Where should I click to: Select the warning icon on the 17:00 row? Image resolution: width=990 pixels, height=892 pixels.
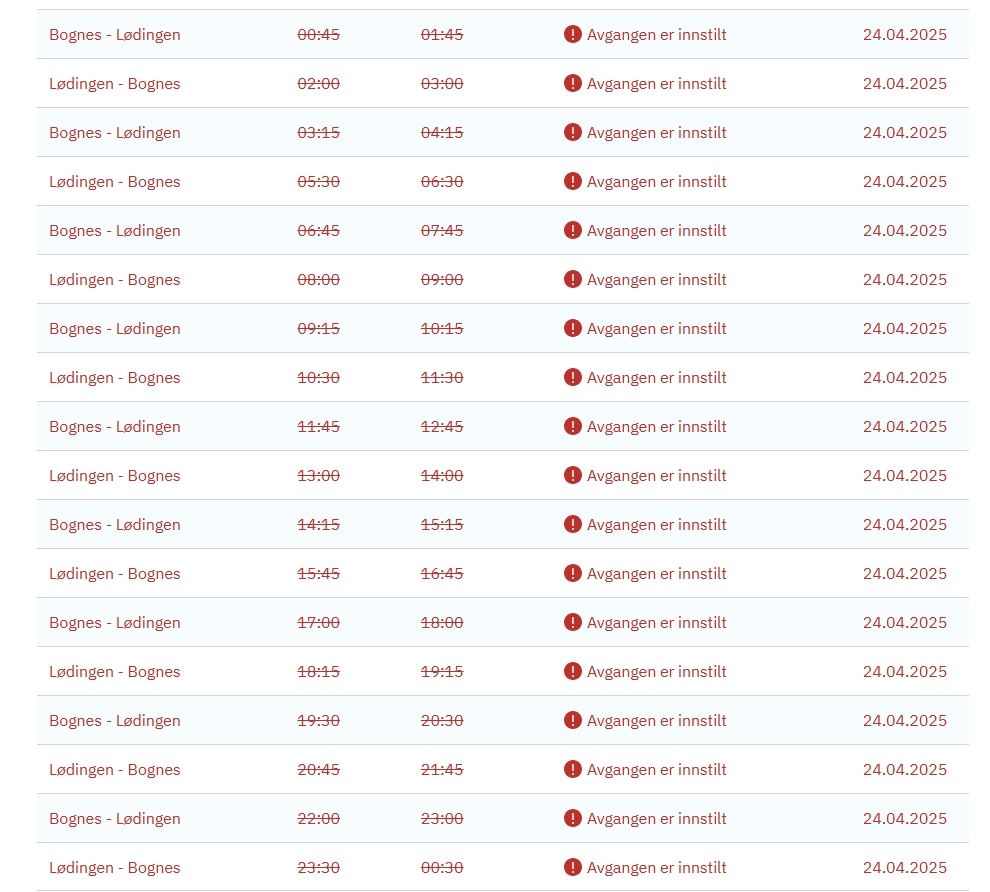pyautogui.click(x=573, y=623)
